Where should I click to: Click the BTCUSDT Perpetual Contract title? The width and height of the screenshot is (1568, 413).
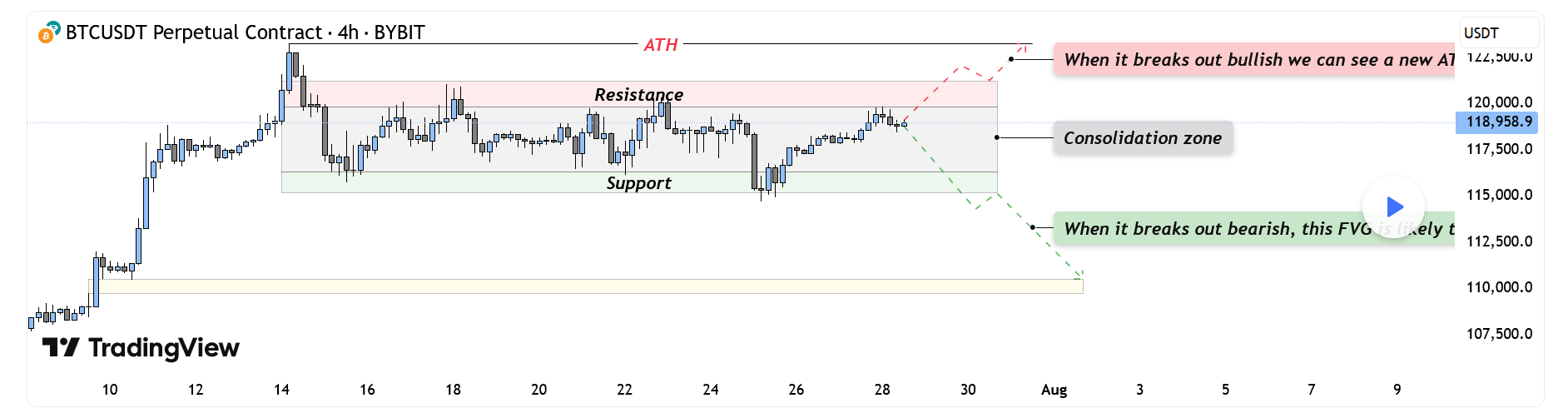pyautogui.click(x=246, y=32)
